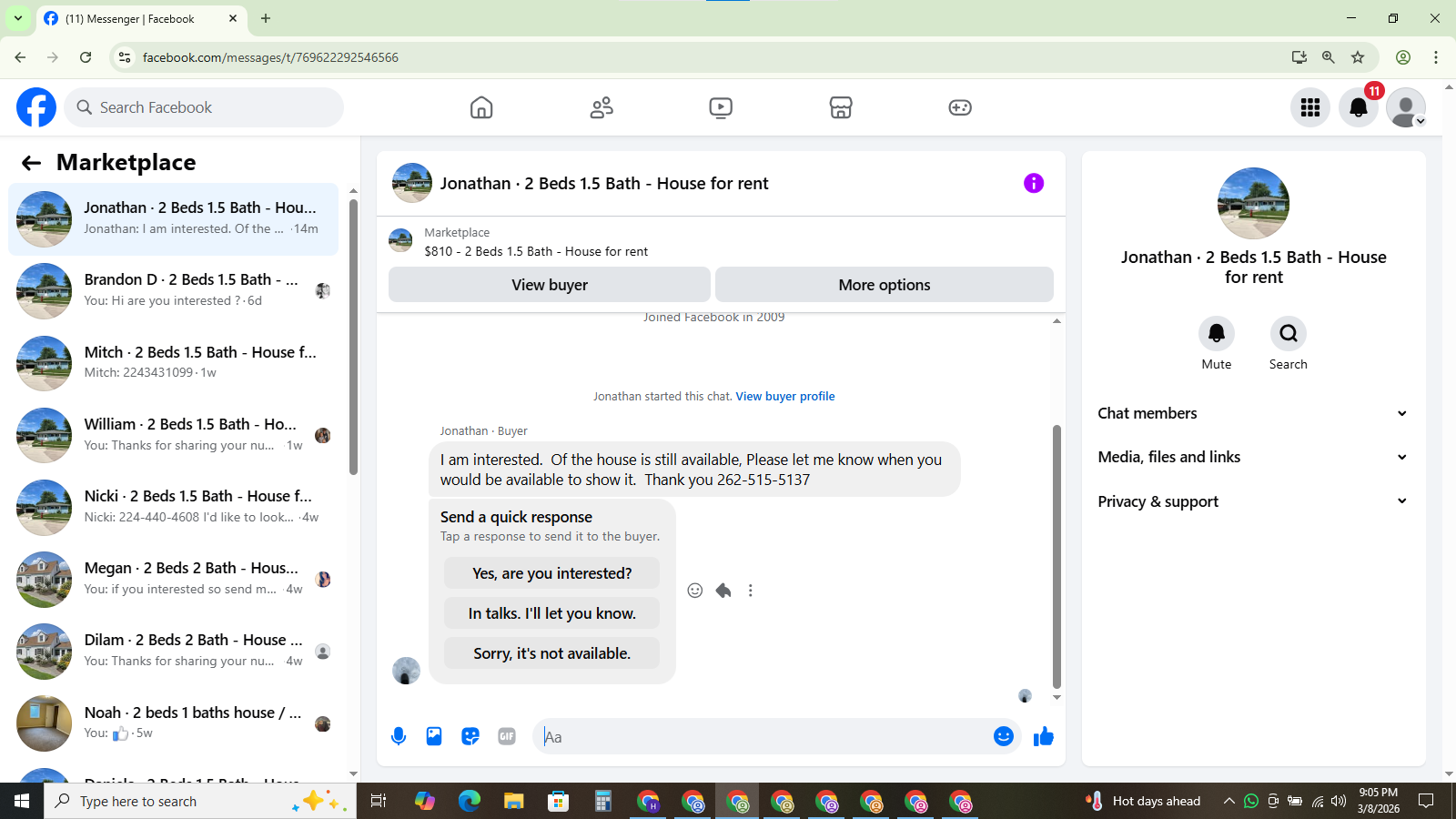Open Jonathan conversation in the list

click(173, 219)
